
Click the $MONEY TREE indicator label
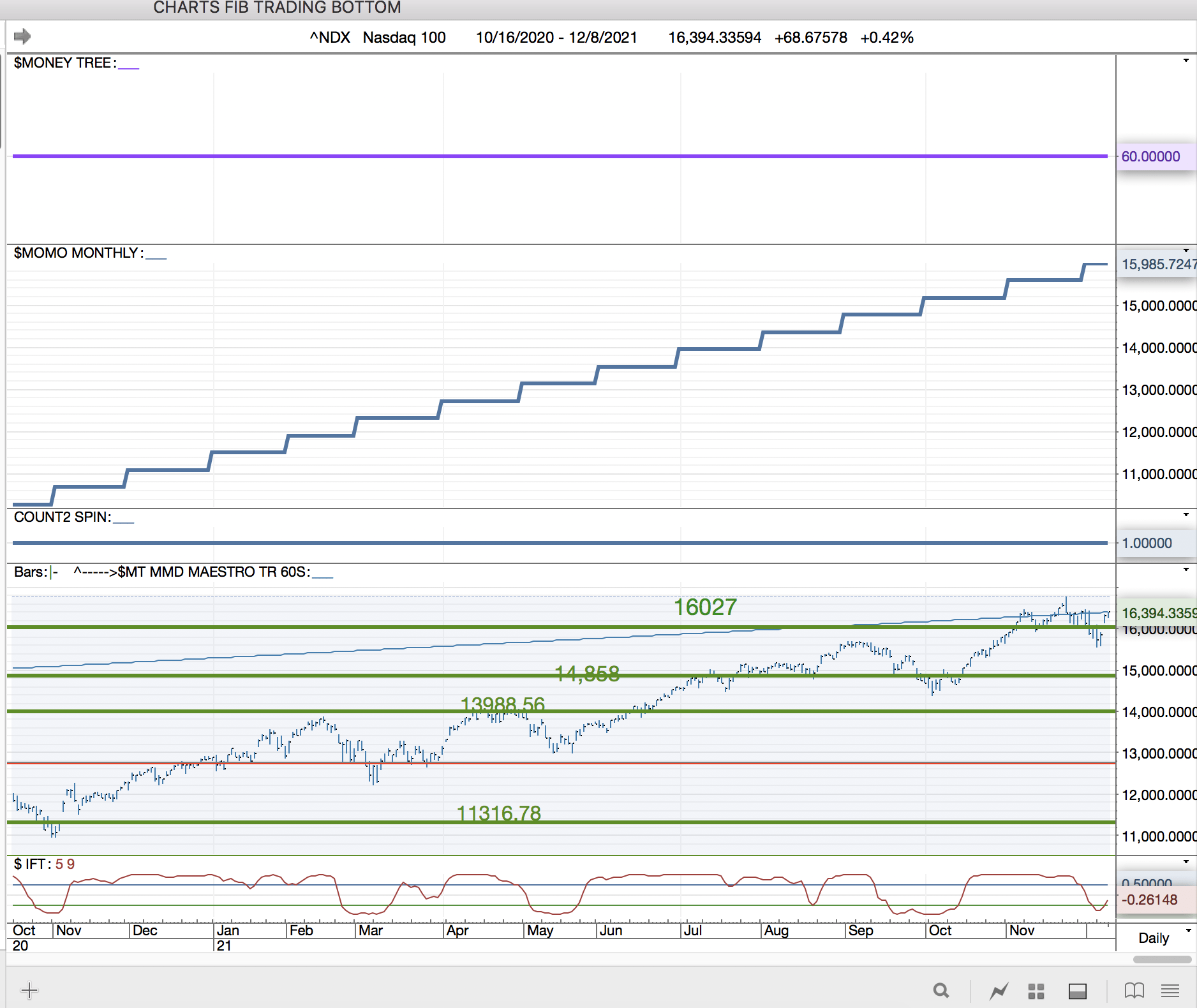(63, 63)
